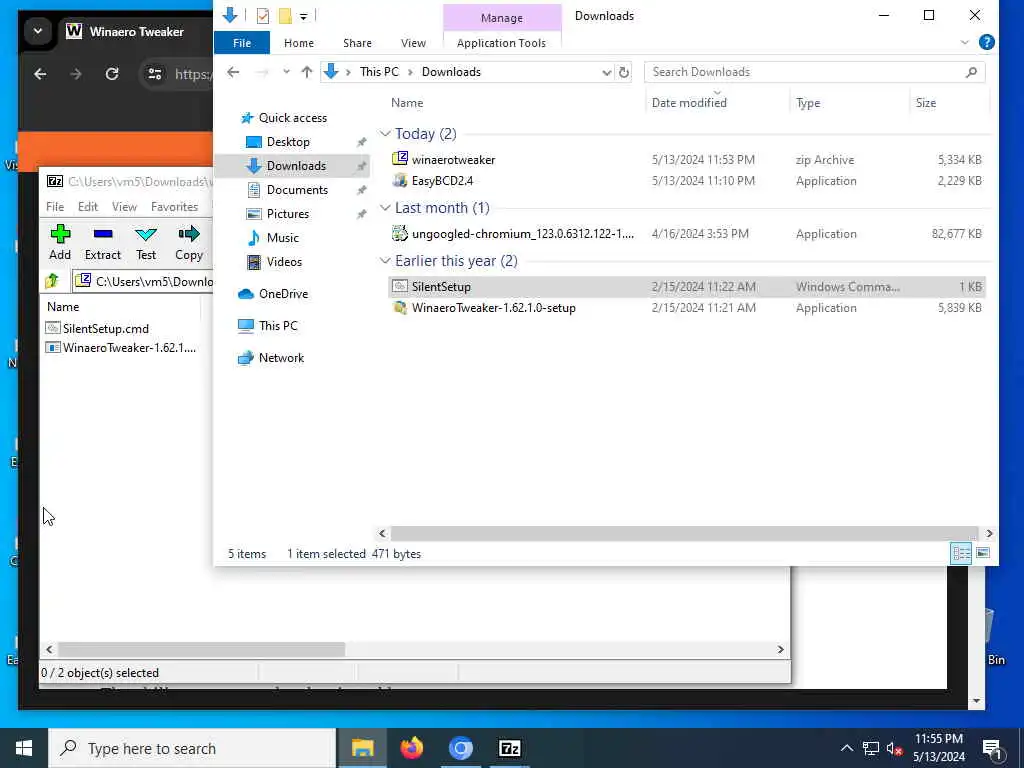Screen dimensions: 1024x768
Task: Collapse the Today (2) group
Action: (x=385, y=134)
